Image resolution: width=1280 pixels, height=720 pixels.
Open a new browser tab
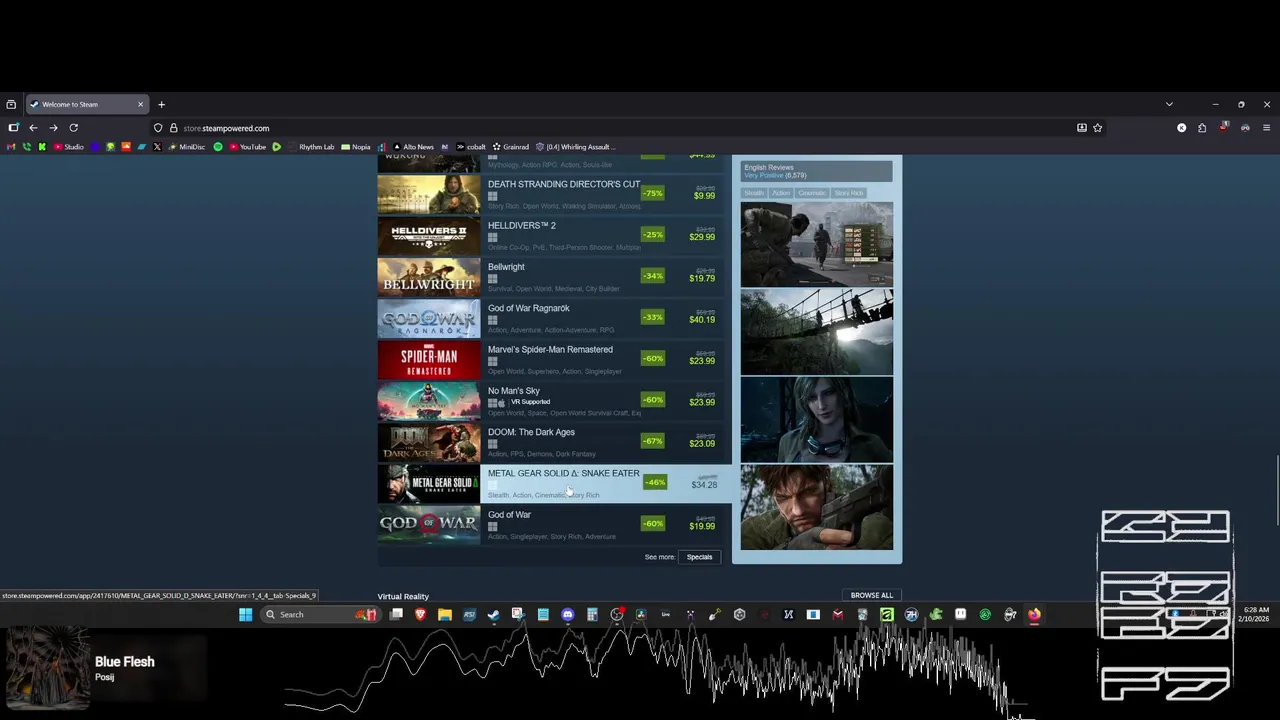click(x=161, y=104)
